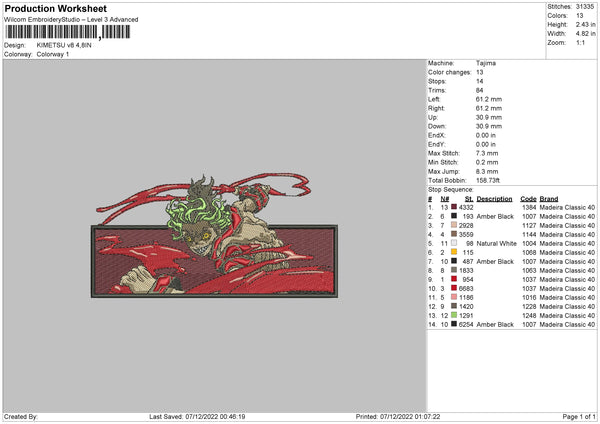Click thread code "1127"

point(529,225)
